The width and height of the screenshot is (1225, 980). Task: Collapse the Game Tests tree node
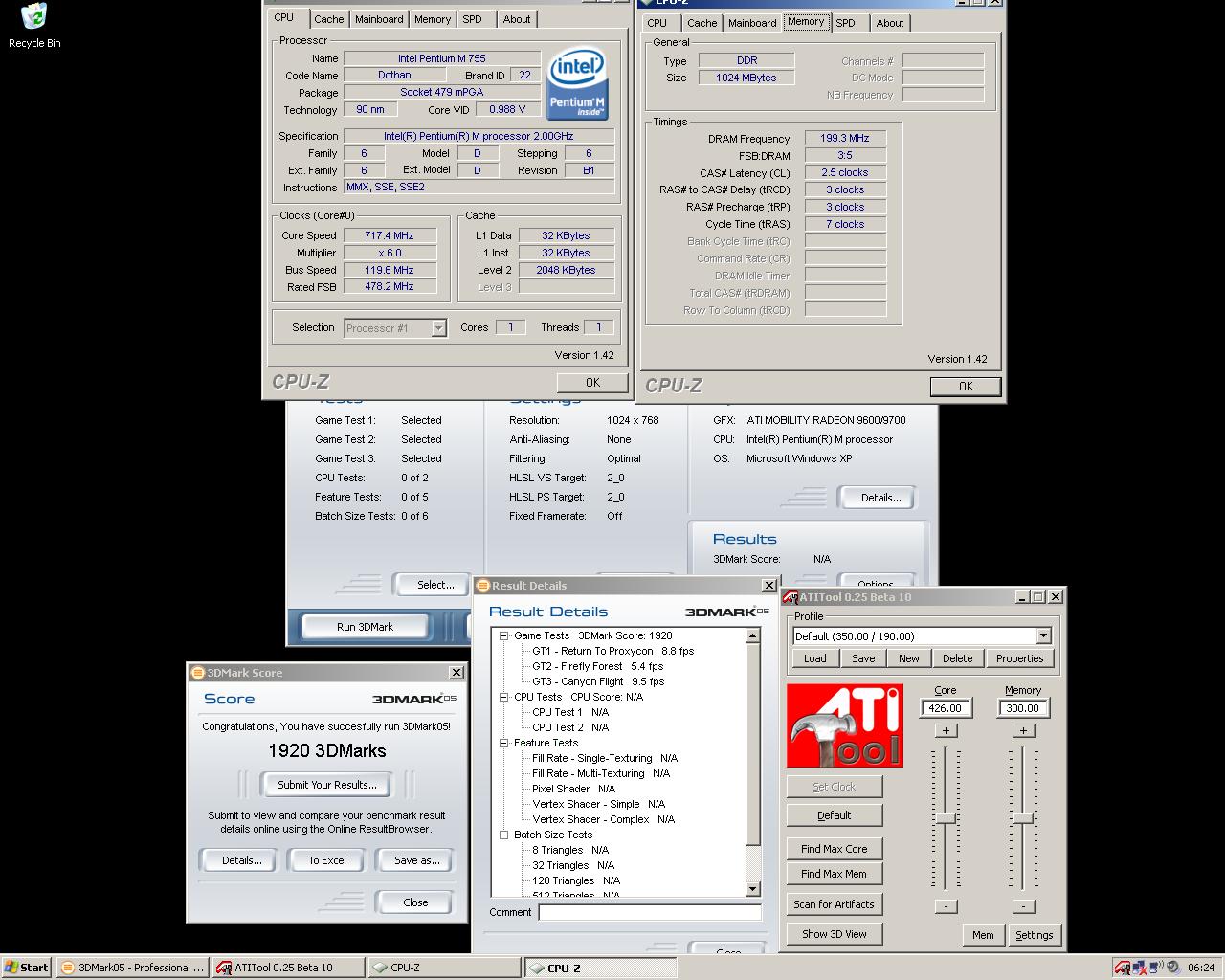pyautogui.click(x=503, y=635)
